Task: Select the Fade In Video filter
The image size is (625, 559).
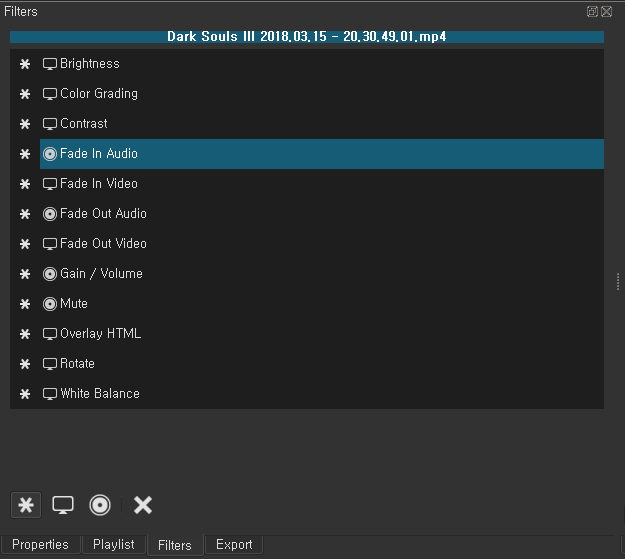Action: [322, 184]
